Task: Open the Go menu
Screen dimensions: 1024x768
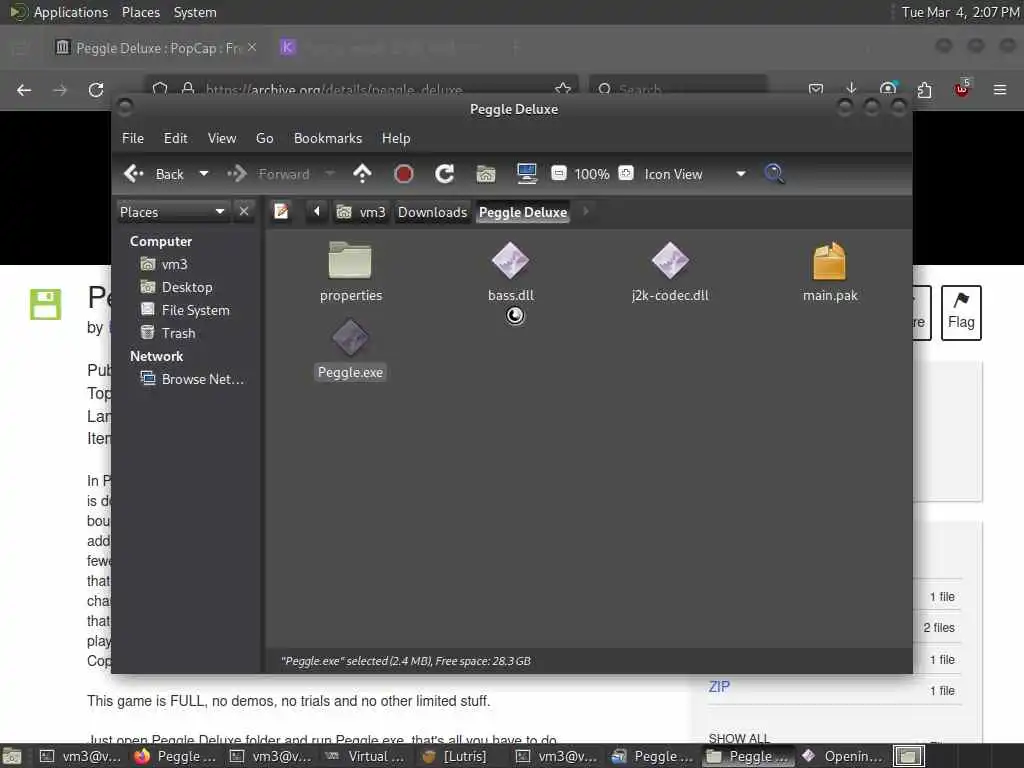Action: click(x=264, y=138)
